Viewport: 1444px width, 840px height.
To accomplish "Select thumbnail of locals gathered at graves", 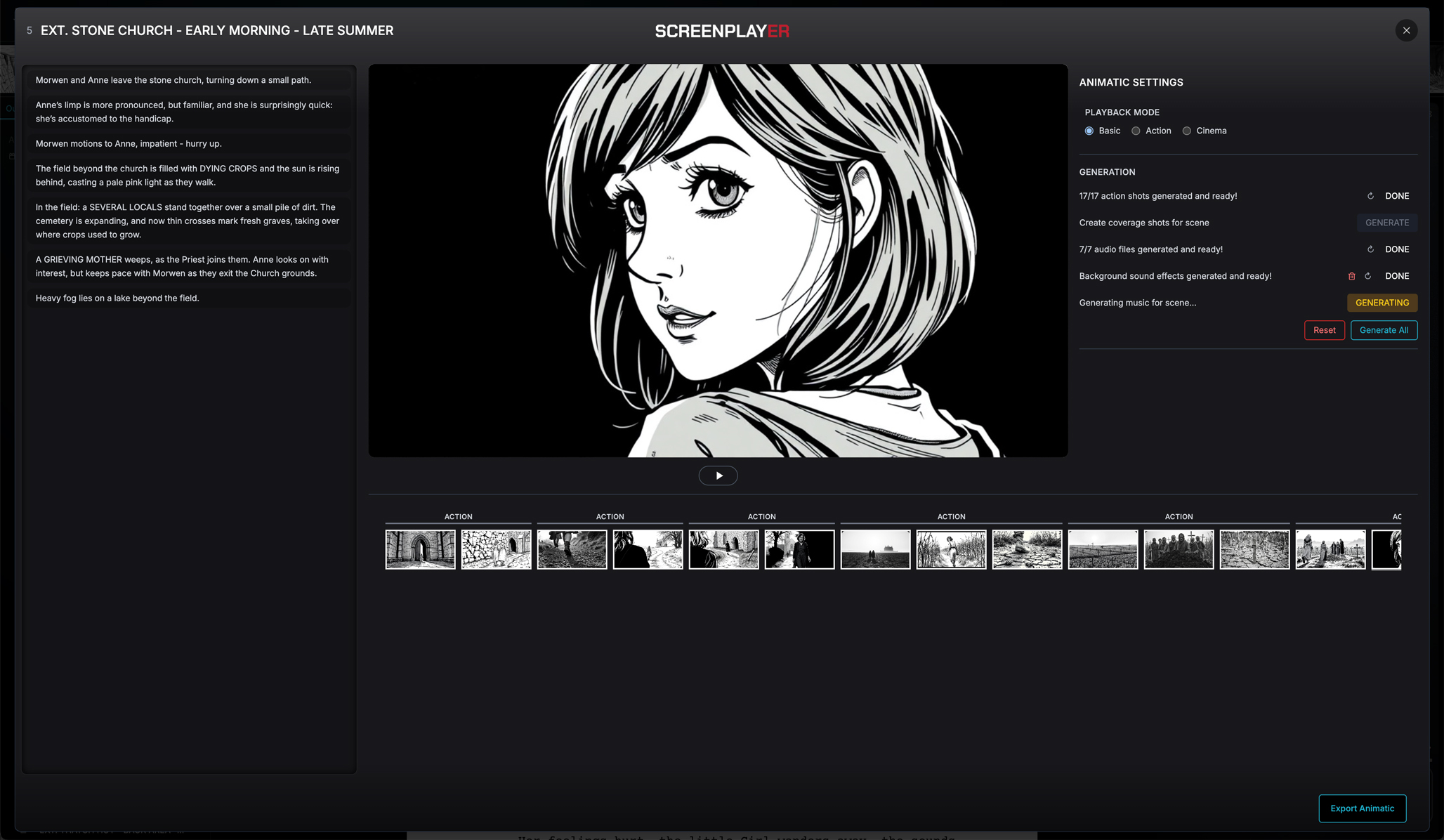I will point(1179,549).
